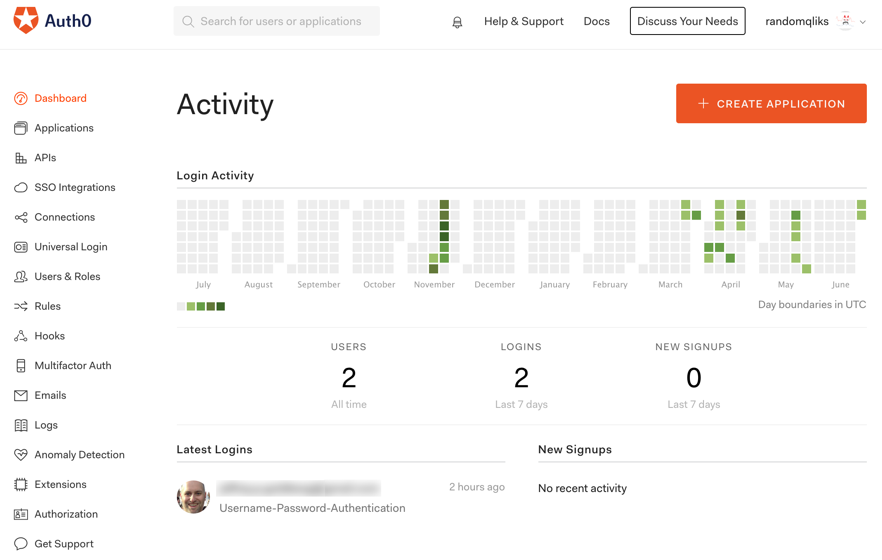Focus the users or applications search field
This screenshot has width=882, height=560.
pos(276,21)
